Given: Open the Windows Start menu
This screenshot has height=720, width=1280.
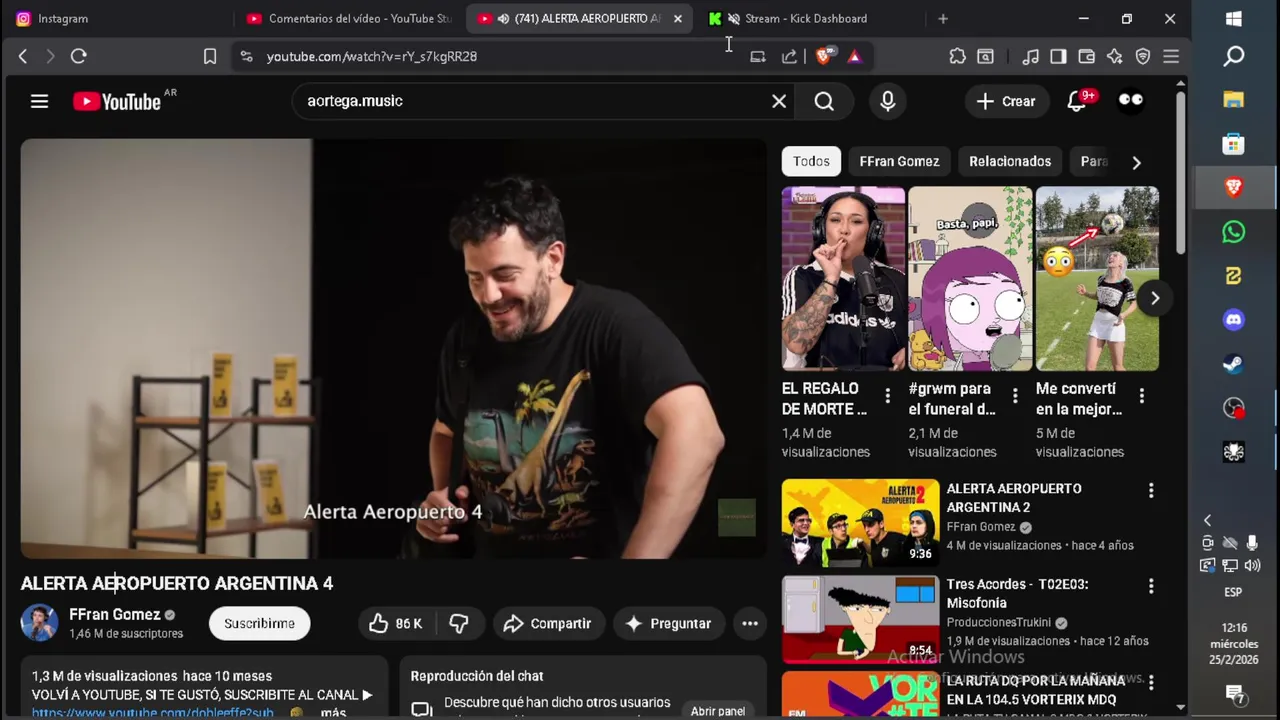Looking at the screenshot, I should pyautogui.click(x=1233, y=18).
